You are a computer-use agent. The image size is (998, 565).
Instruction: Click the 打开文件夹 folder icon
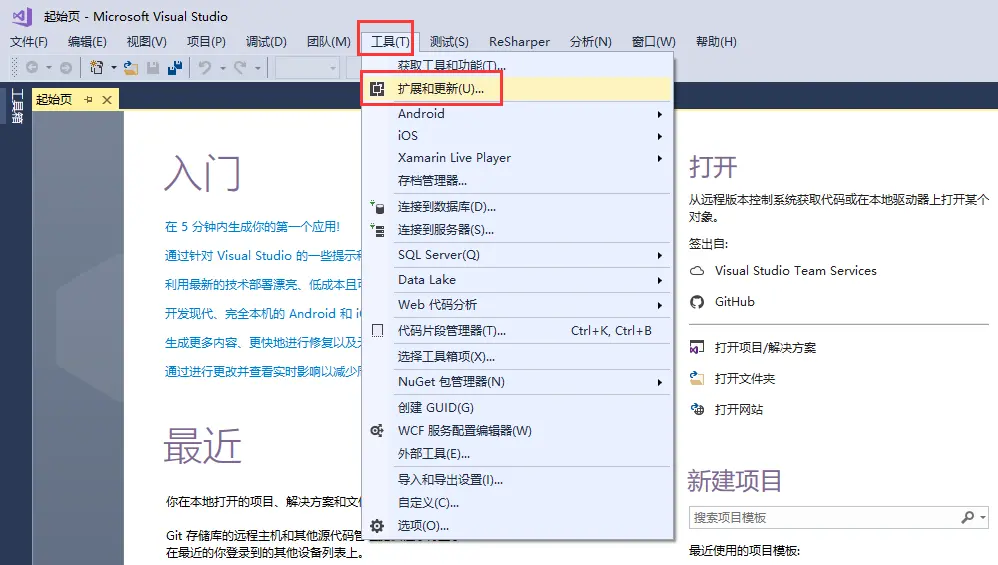click(697, 379)
